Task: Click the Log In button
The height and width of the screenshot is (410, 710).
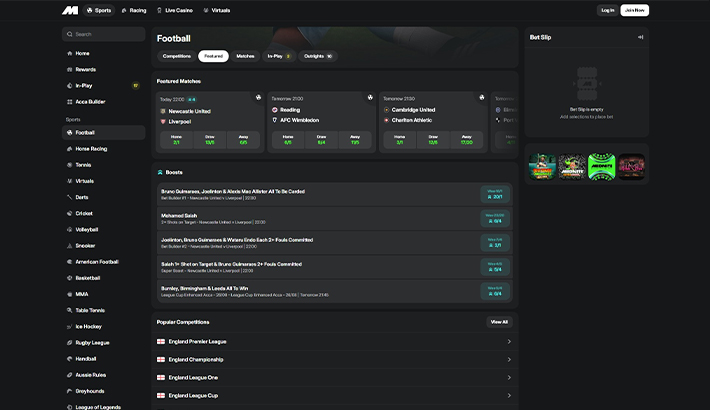Action: pos(608,10)
